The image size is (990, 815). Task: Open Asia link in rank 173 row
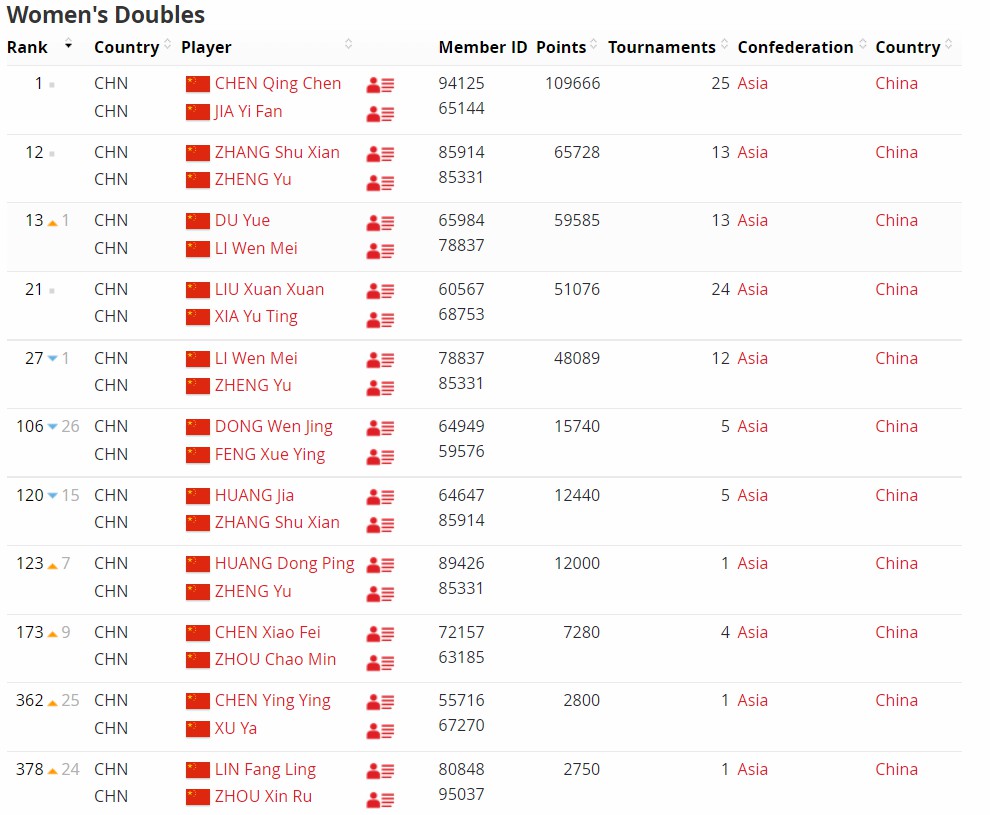pyautogui.click(x=753, y=632)
